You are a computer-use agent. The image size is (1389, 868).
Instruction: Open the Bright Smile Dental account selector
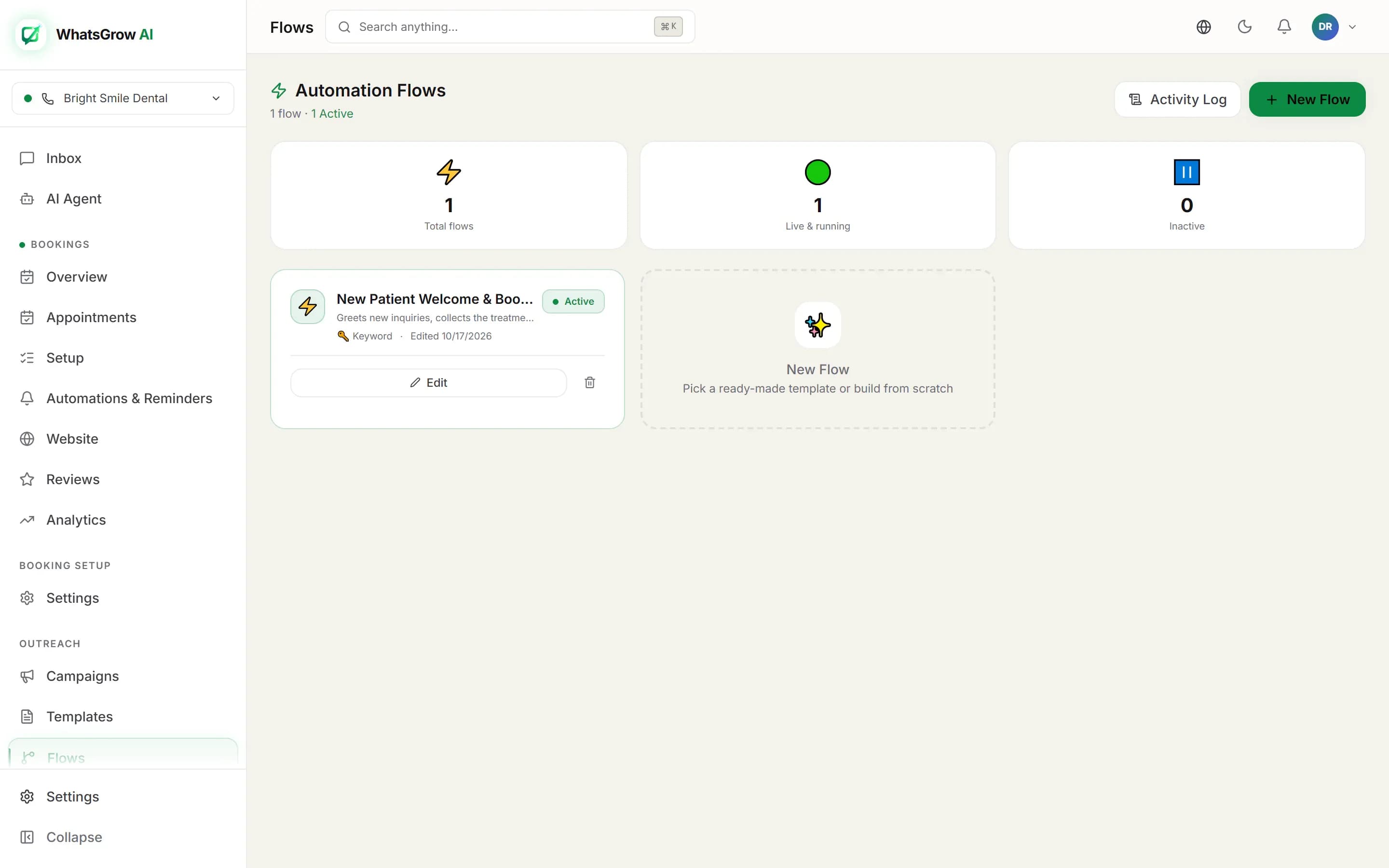coord(123,98)
